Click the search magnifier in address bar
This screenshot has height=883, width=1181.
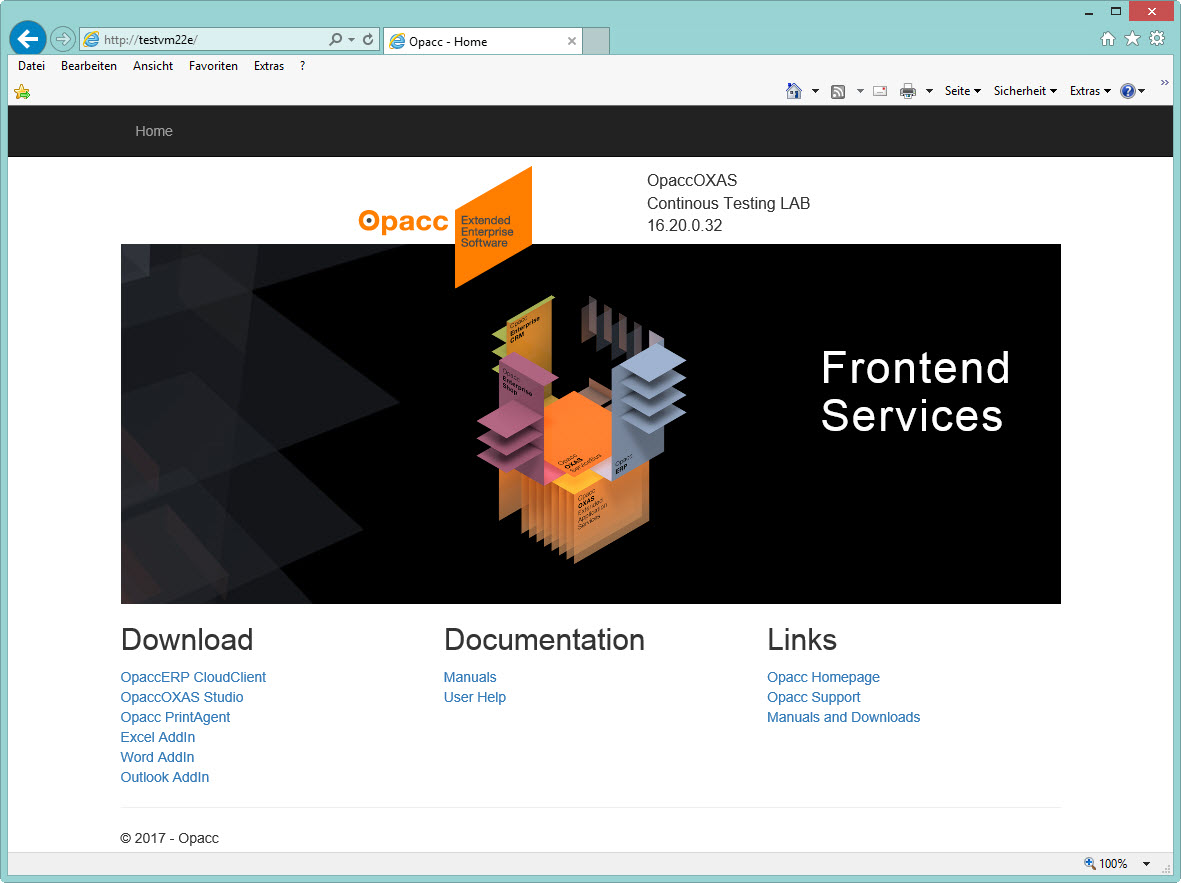[336, 39]
